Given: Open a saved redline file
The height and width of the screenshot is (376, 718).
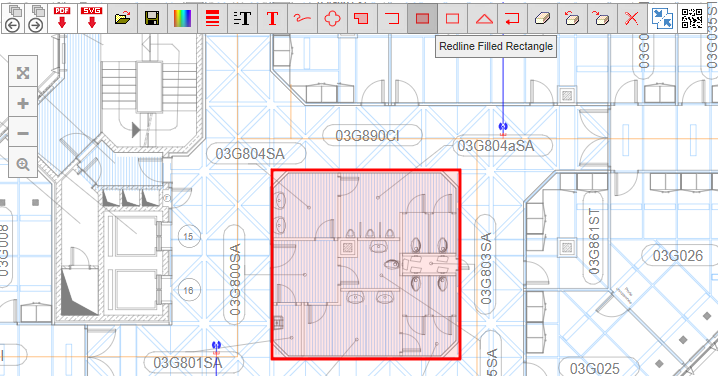Looking at the screenshot, I should [122, 18].
